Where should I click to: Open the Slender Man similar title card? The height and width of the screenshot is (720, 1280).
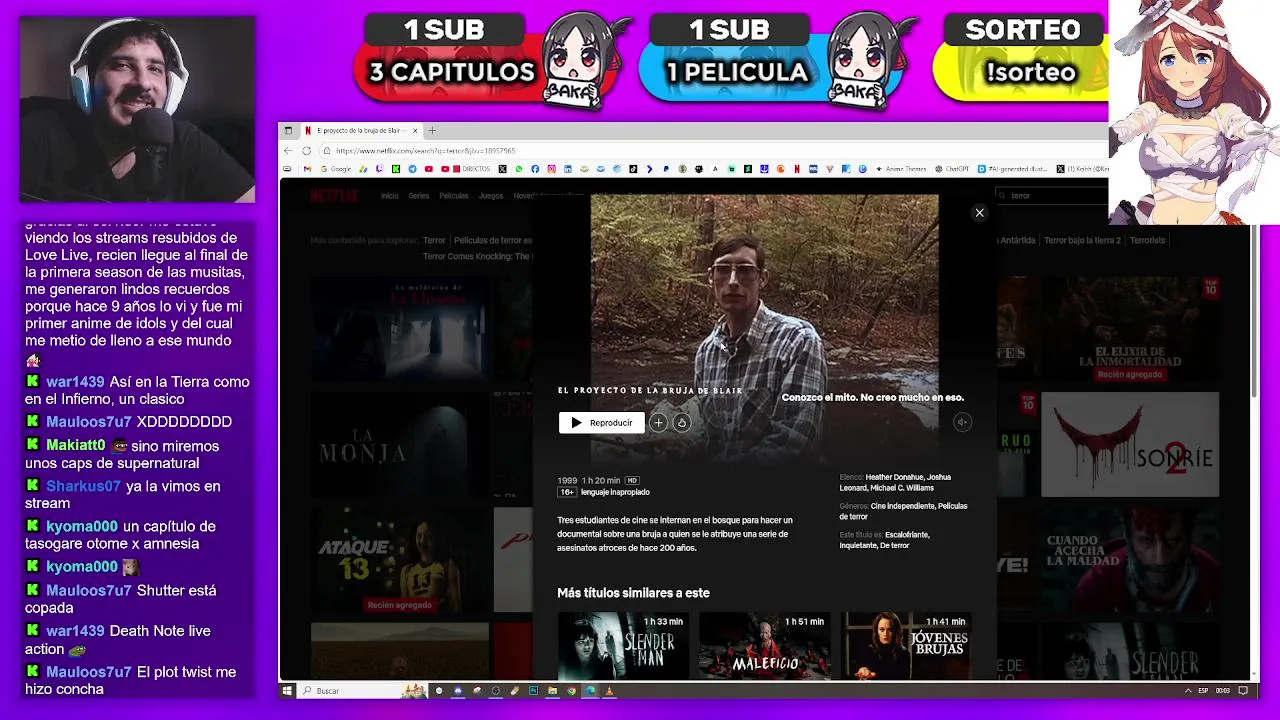622,645
